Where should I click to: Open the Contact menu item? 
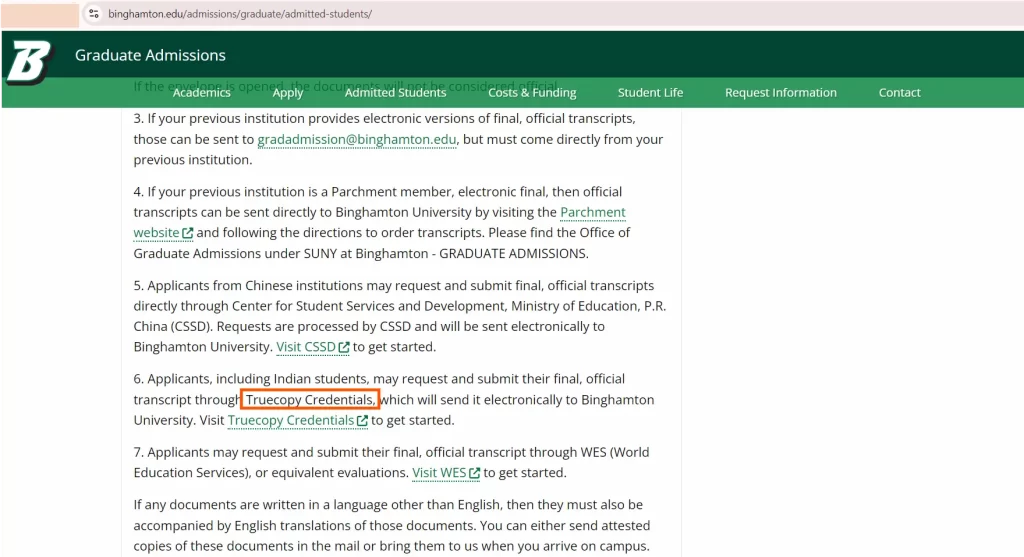[899, 93]
